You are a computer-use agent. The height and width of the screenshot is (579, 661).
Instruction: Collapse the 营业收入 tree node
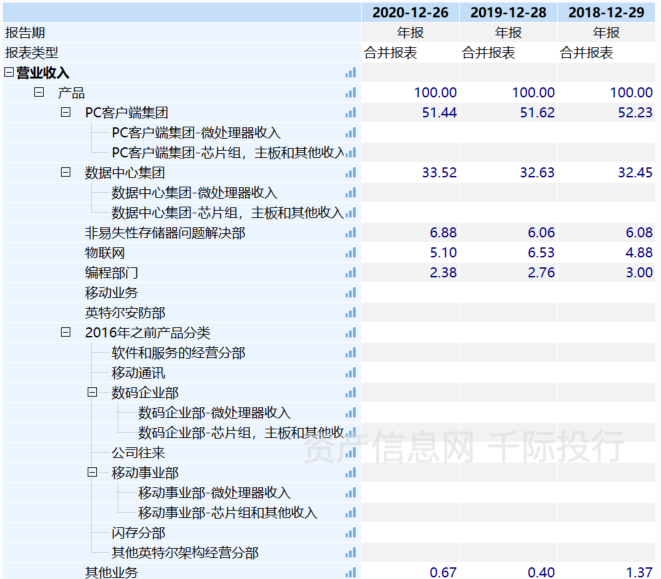click(x=9, y=73)
